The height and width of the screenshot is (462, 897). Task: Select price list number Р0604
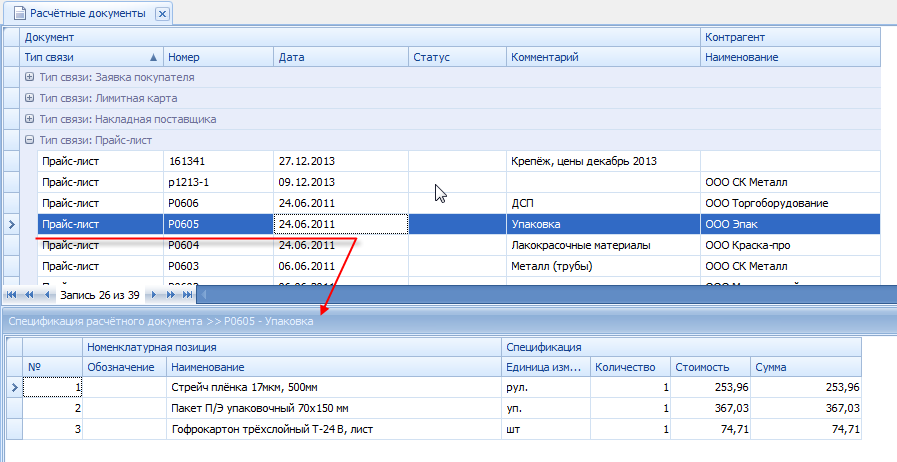(219, 245)
